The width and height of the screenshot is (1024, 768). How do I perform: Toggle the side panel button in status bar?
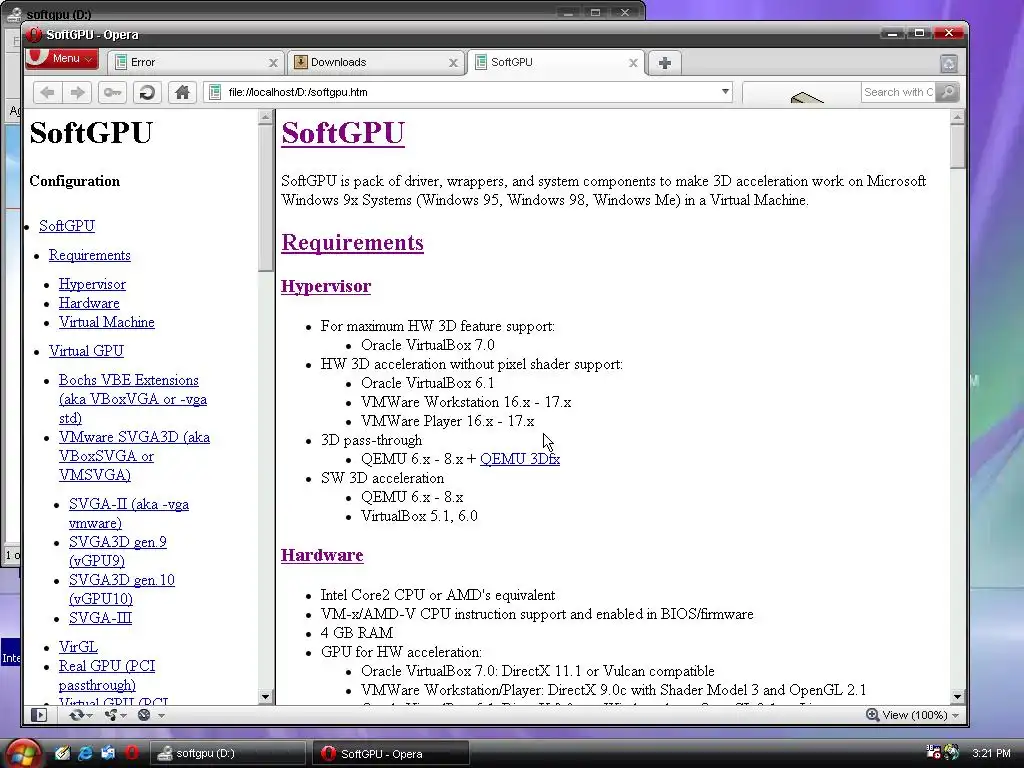[x=39, y=715]
